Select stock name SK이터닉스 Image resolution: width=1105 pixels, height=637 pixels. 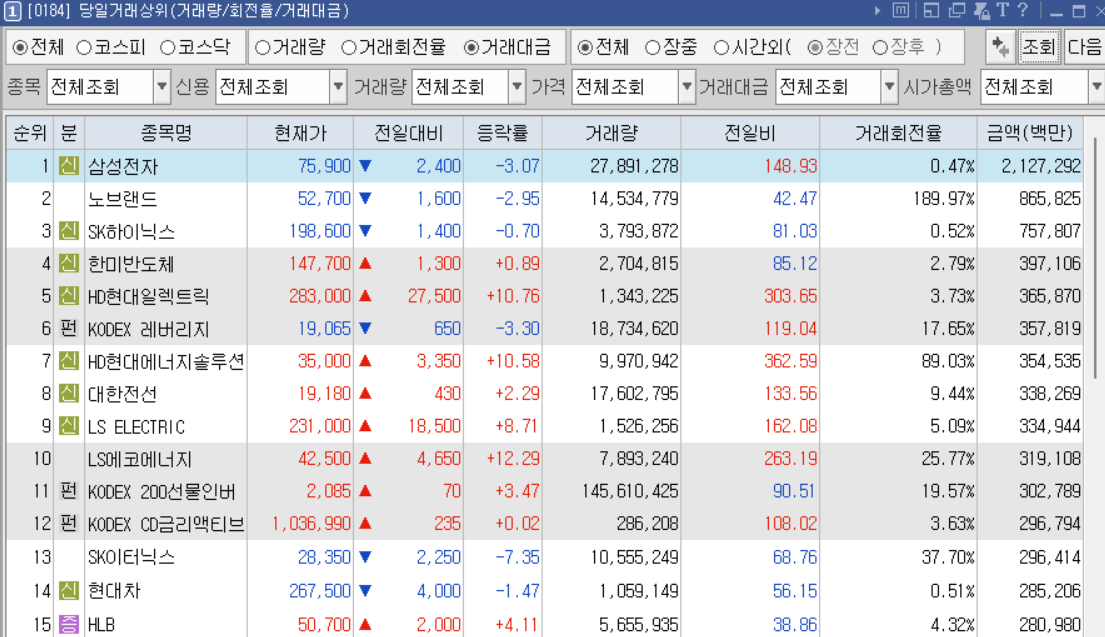tap(131, 557)
